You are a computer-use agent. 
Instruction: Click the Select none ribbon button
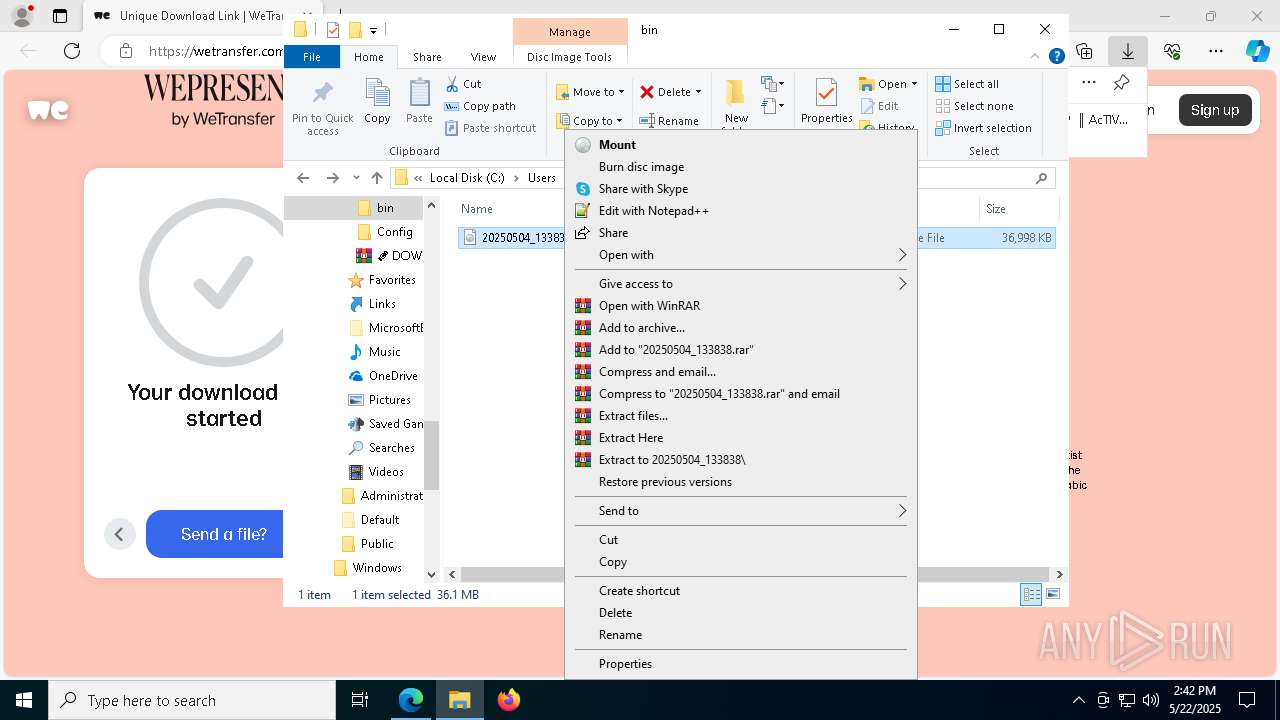coord(974,106)
